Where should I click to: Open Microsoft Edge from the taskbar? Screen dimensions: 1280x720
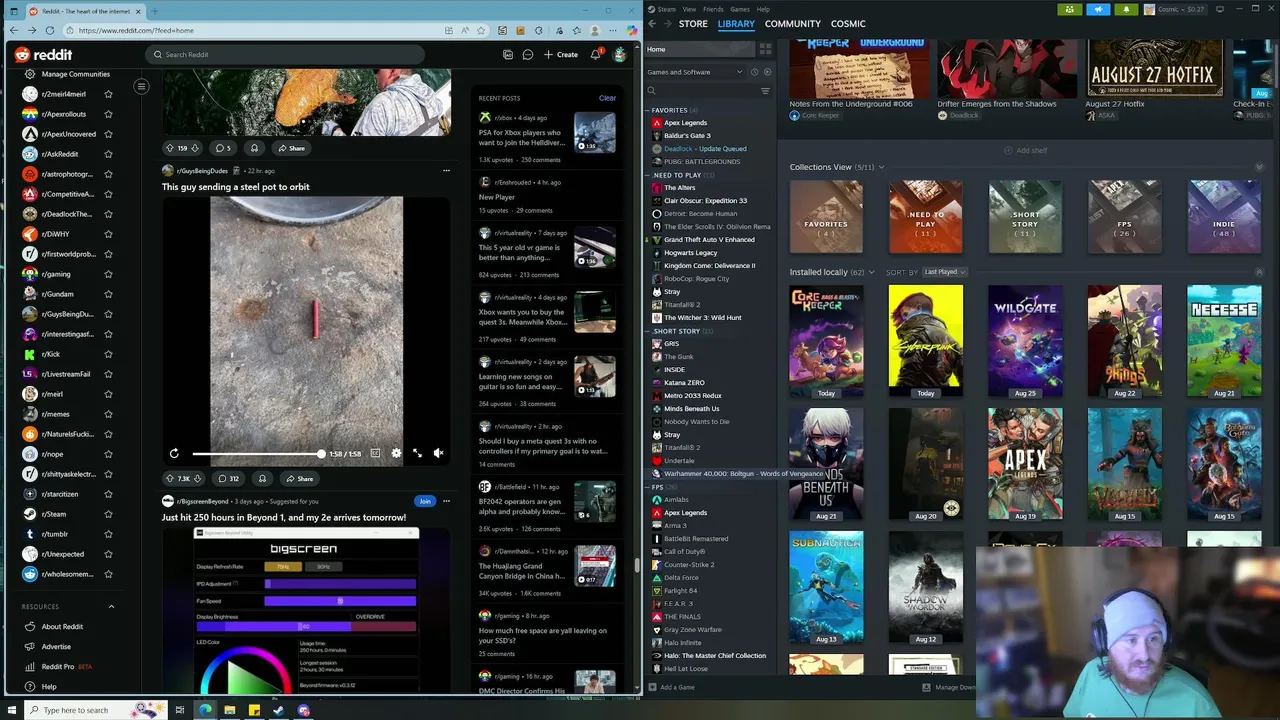[205, 710]
